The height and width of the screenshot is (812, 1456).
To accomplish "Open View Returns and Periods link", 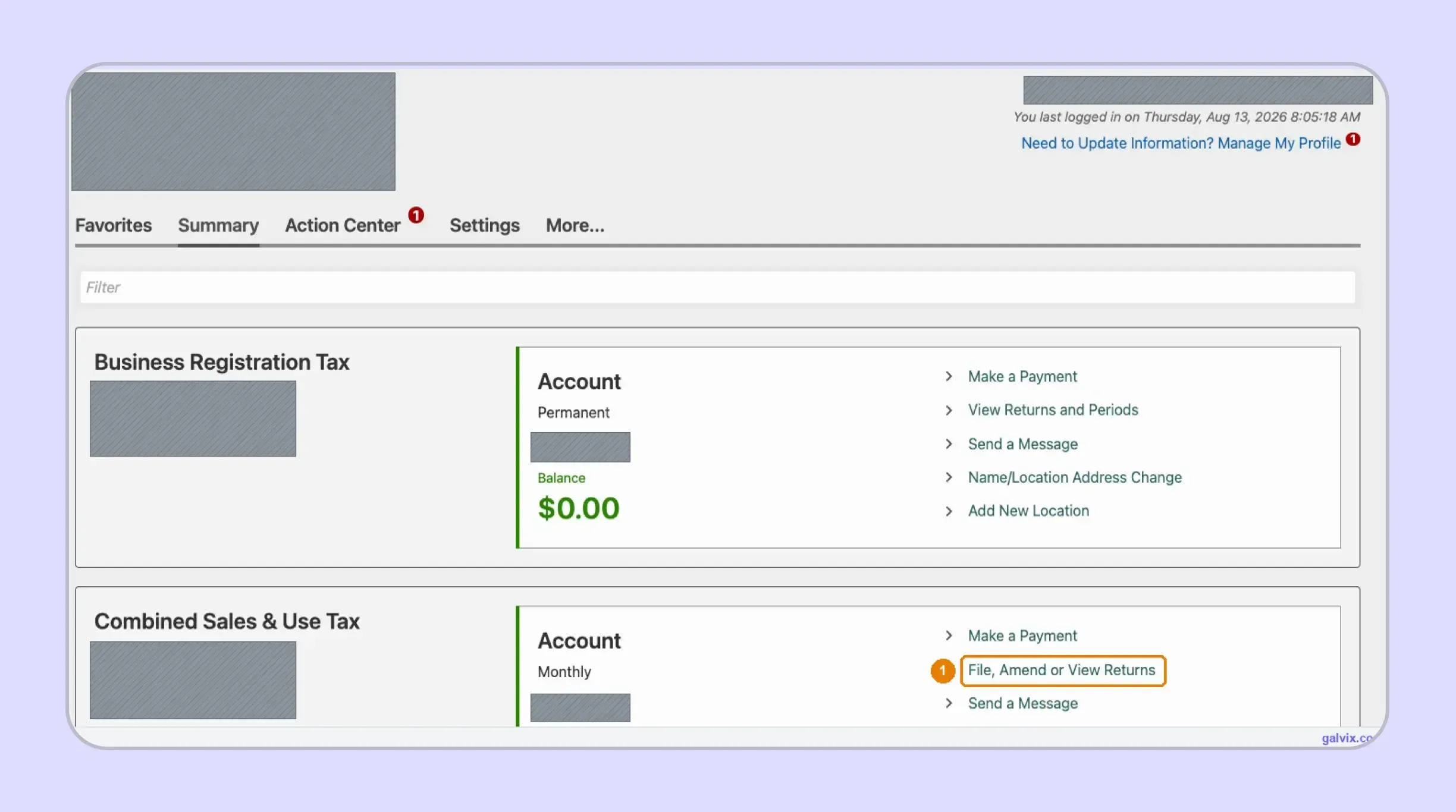I will point(1053,410).
